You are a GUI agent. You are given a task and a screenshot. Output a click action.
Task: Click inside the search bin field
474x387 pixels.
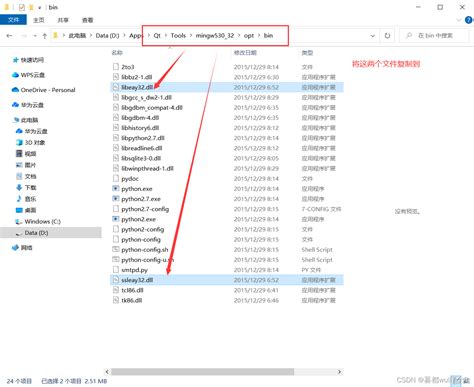(435, 35)
